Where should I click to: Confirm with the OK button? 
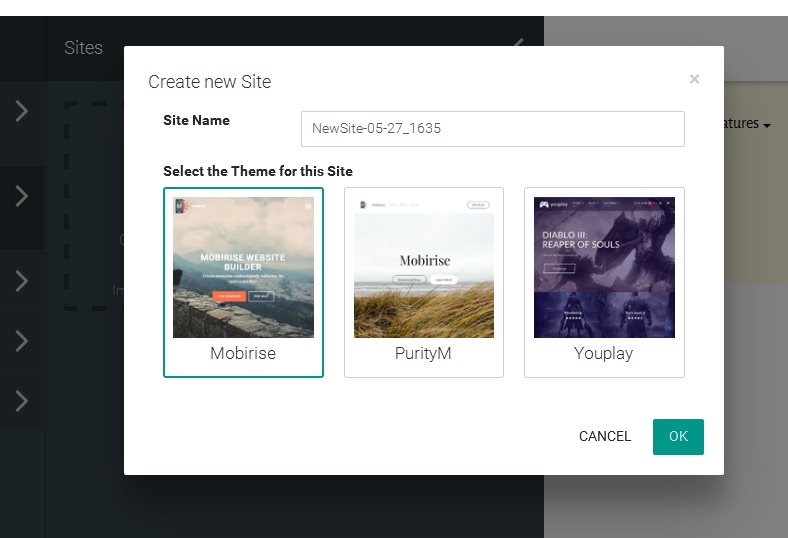click(678, 437)
